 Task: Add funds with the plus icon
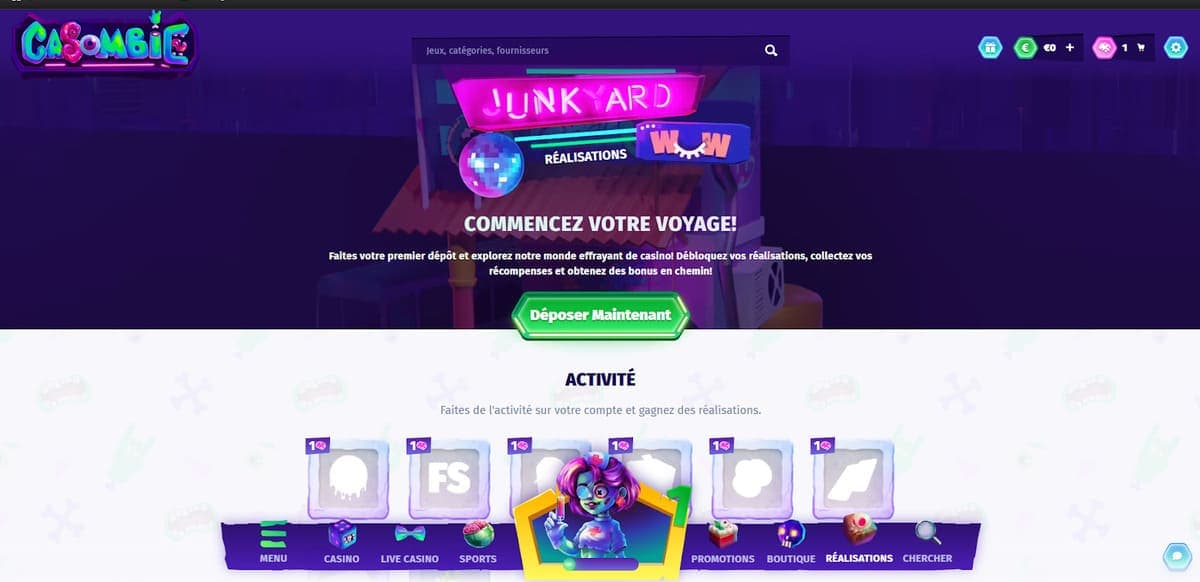coord(1069,47)
